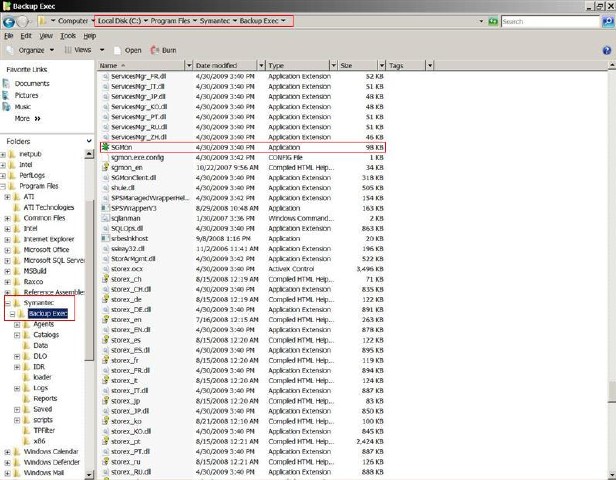The image size is (616, 480).
Task: Click the Catalogs folder icon in the tree
Action: (x=26, y=335)
